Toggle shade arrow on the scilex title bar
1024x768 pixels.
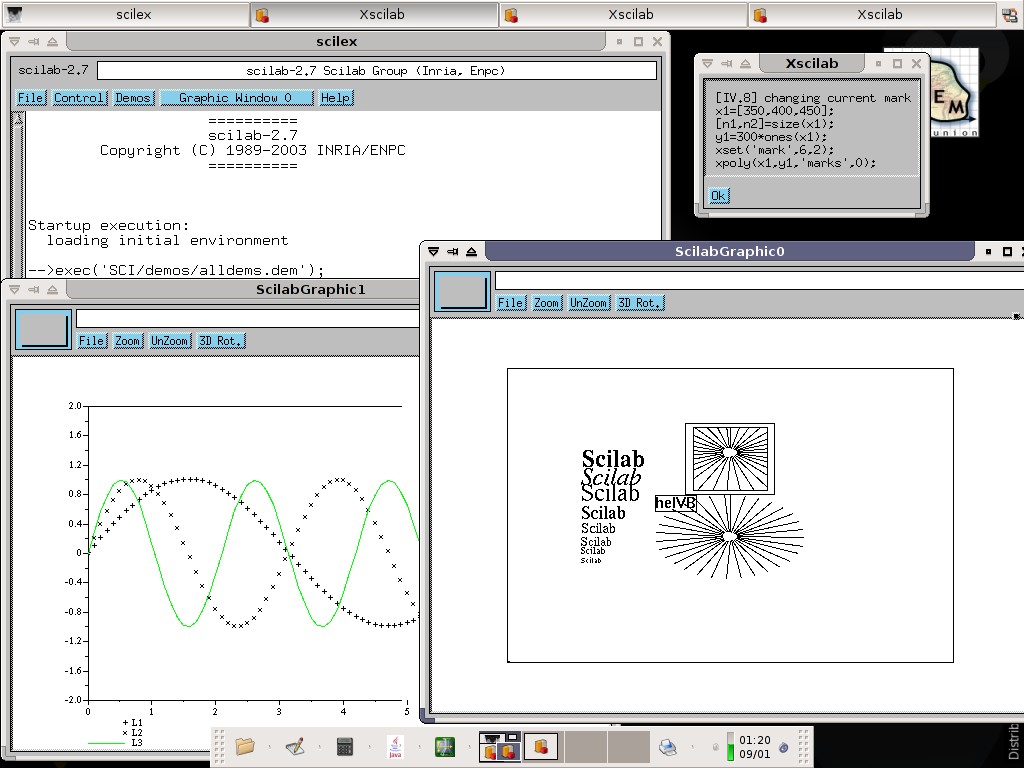tap(53, 41)
